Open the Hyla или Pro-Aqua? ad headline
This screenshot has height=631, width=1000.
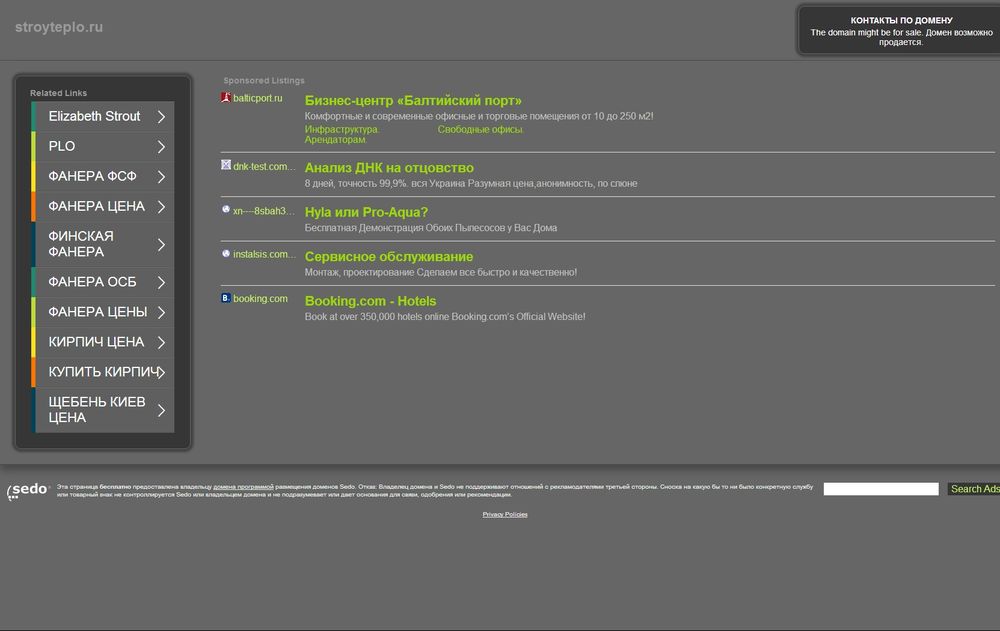pos(366,212)
